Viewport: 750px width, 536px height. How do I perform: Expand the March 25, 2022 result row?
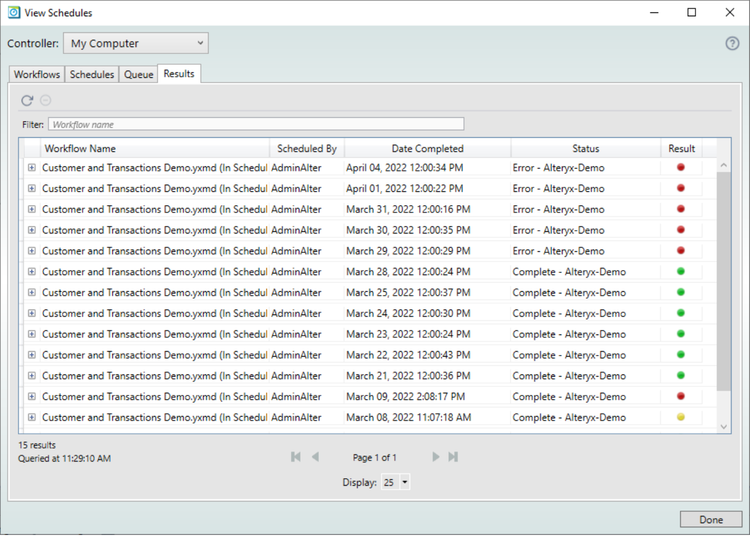(32, 292)
